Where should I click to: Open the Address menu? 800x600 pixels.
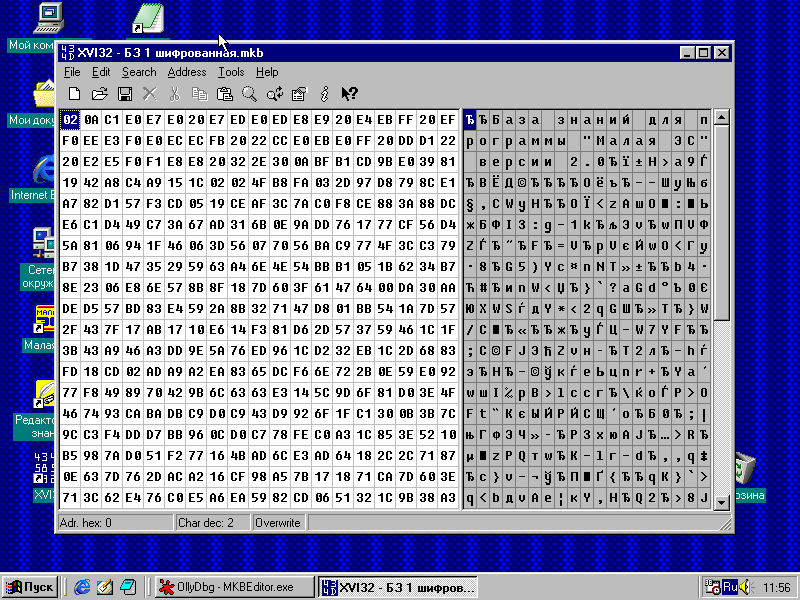187,72
